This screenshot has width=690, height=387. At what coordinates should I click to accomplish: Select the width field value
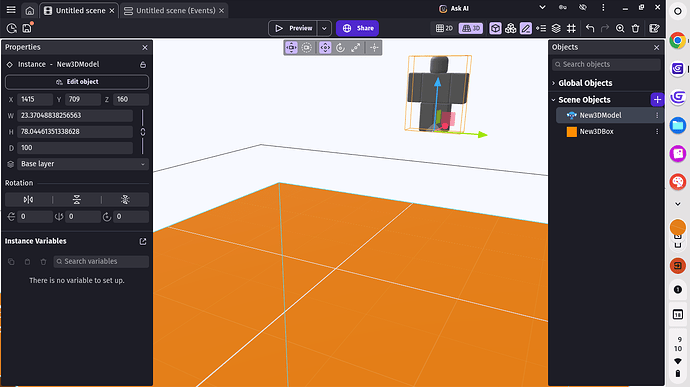(x=75, y=115)
